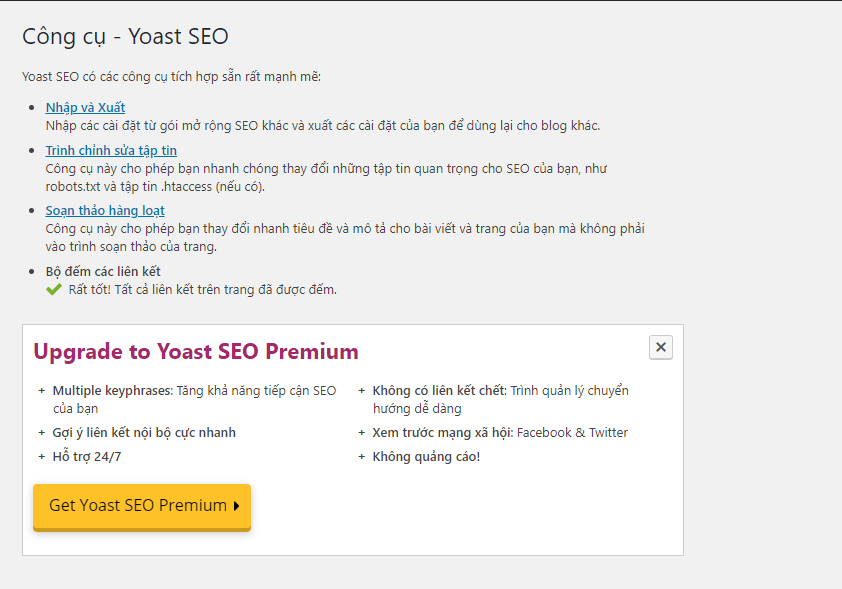Viewport: 842px width, 589px height.
Task: Click the plus icon beside Hỗ trợ 24/7
Action: coord(41,457)
